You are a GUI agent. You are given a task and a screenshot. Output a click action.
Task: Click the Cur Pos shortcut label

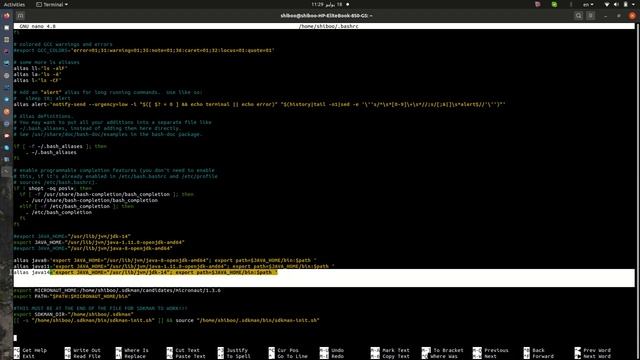point(288,350)
